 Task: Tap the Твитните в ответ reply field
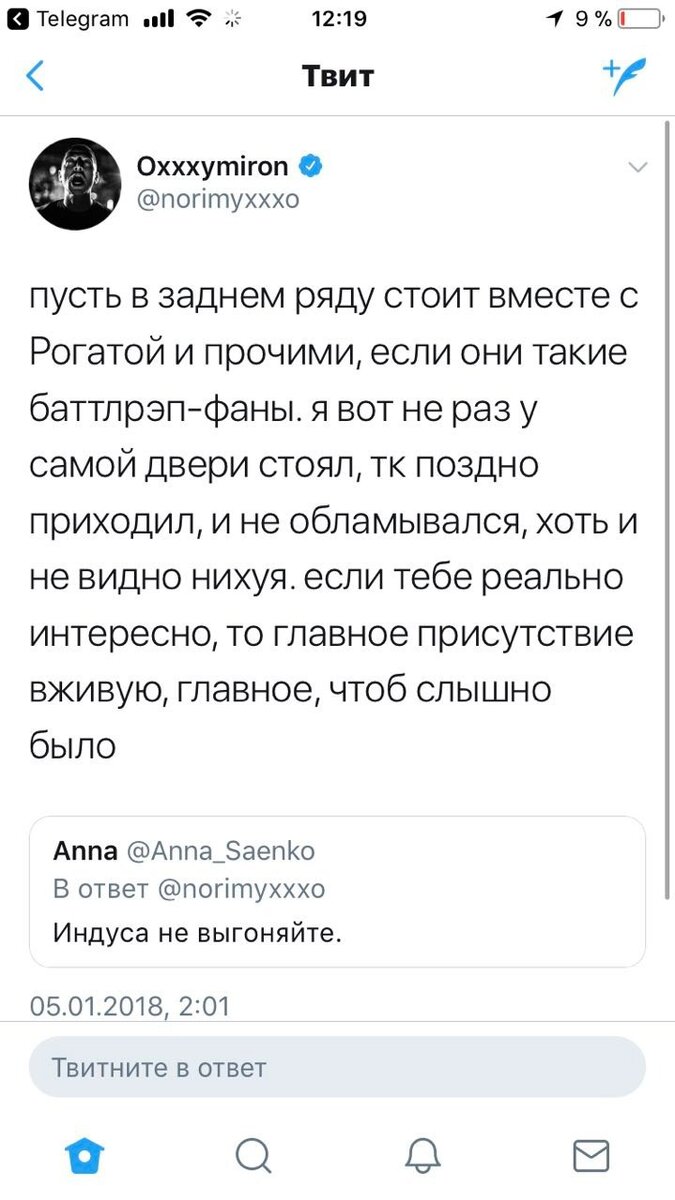coord(337,1067)
